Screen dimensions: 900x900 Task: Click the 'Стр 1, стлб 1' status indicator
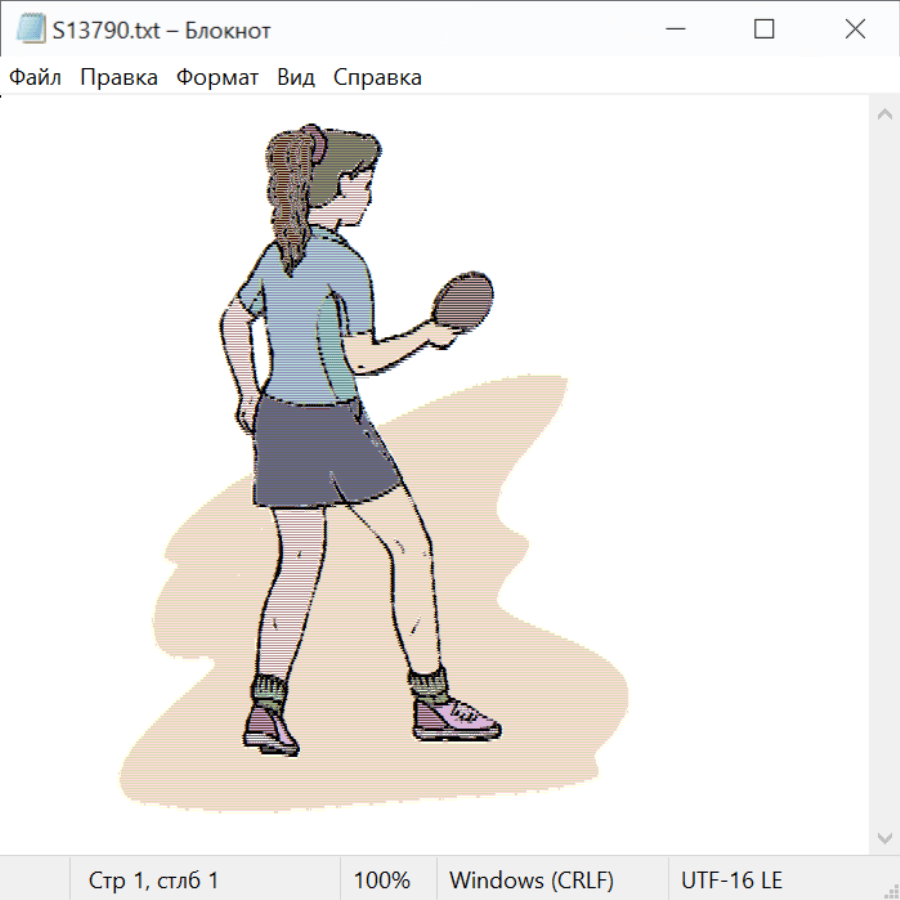[153, 881]
